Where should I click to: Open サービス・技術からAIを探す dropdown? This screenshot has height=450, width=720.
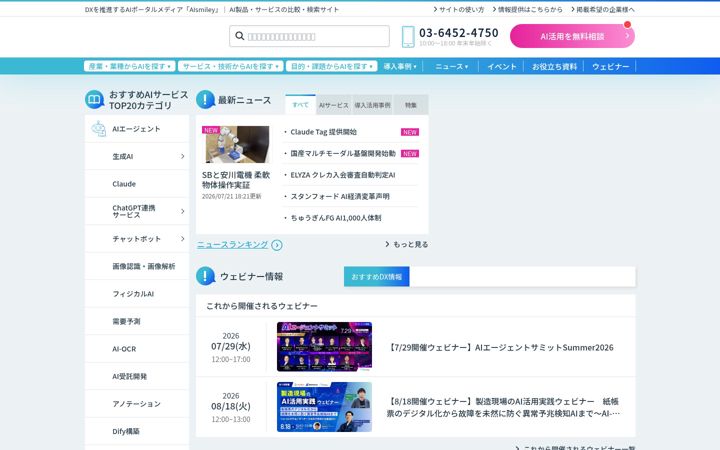point(231,66)
